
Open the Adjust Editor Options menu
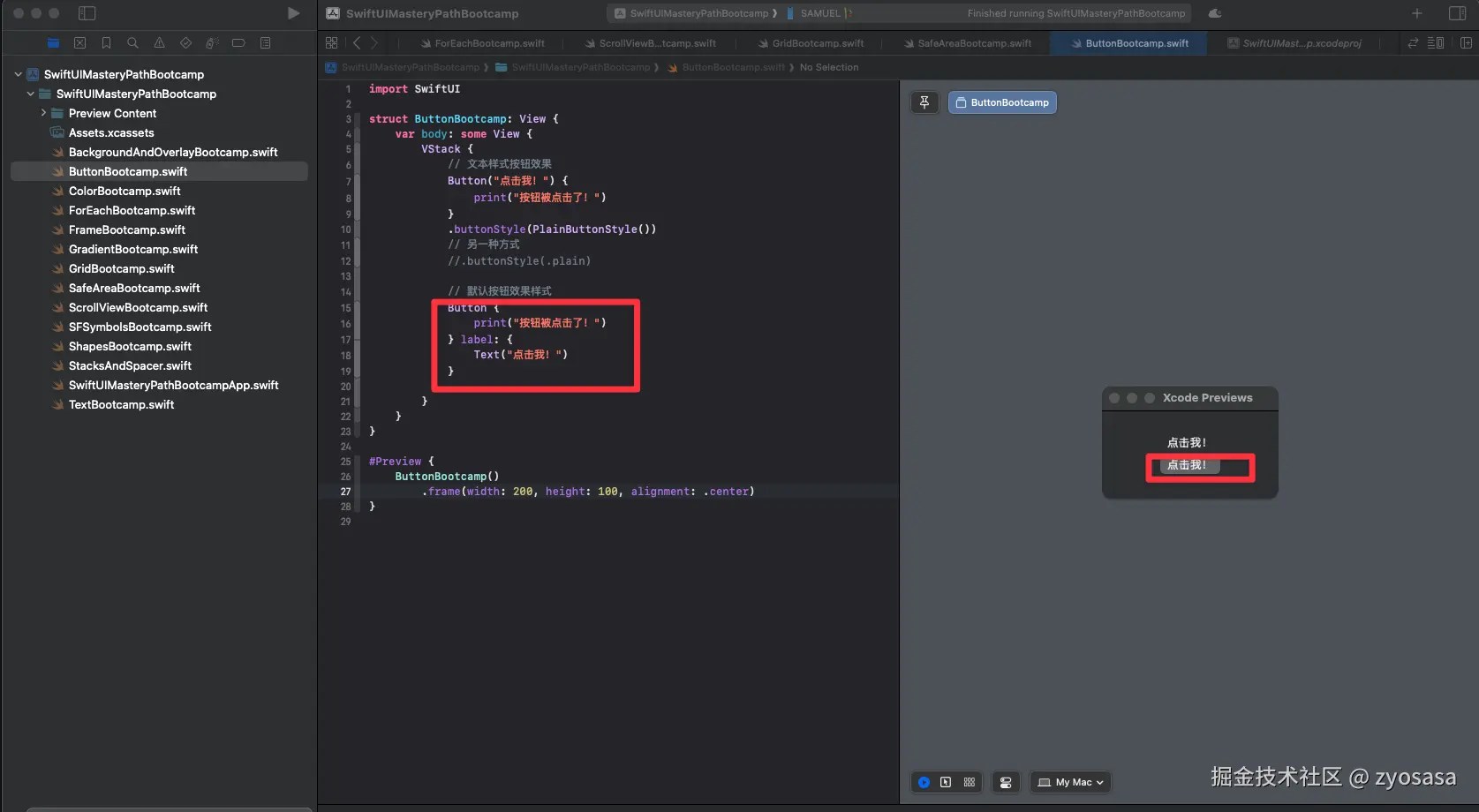[x=1436, y=42]
